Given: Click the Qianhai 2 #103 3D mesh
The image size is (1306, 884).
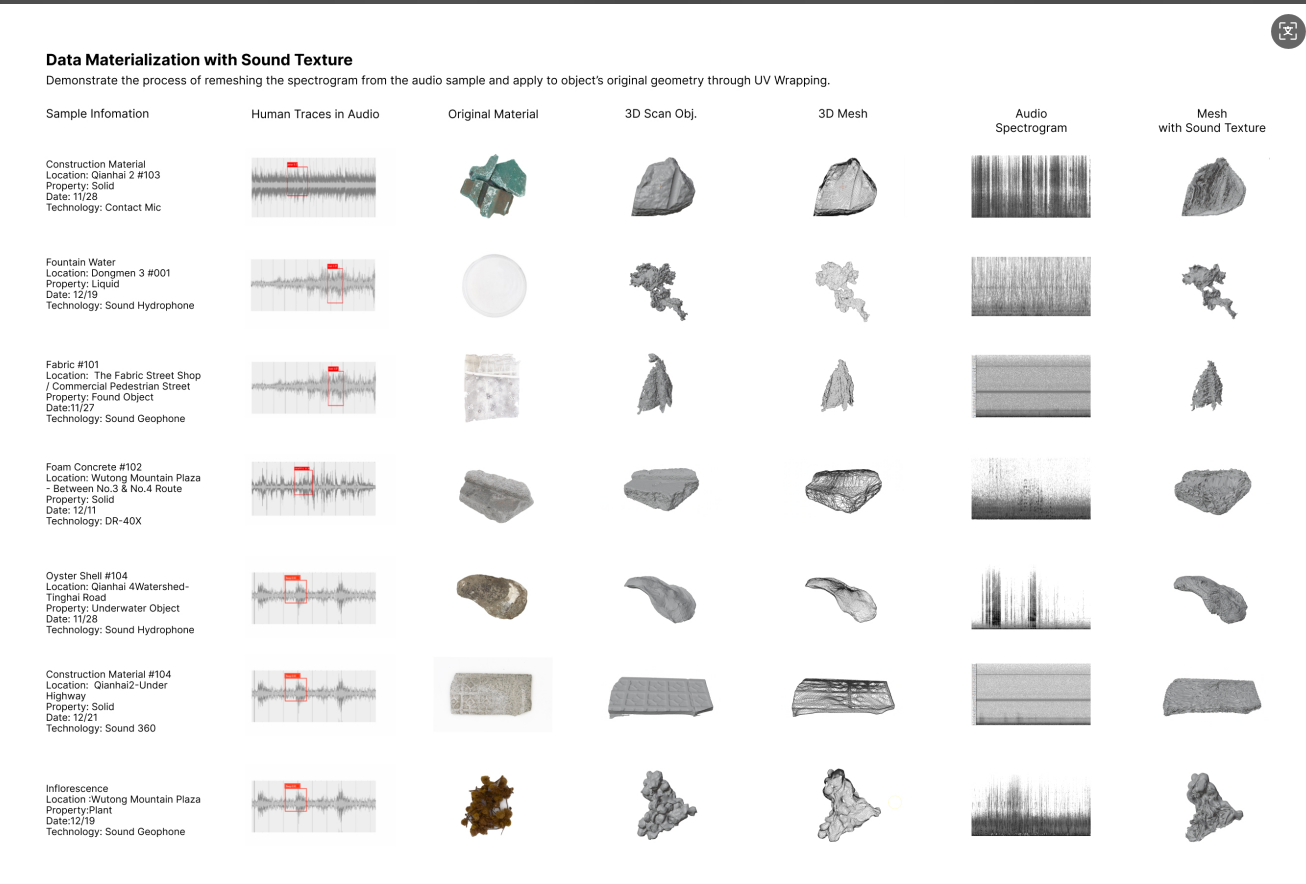Looking at the screenshot, I should click(846, 186).
